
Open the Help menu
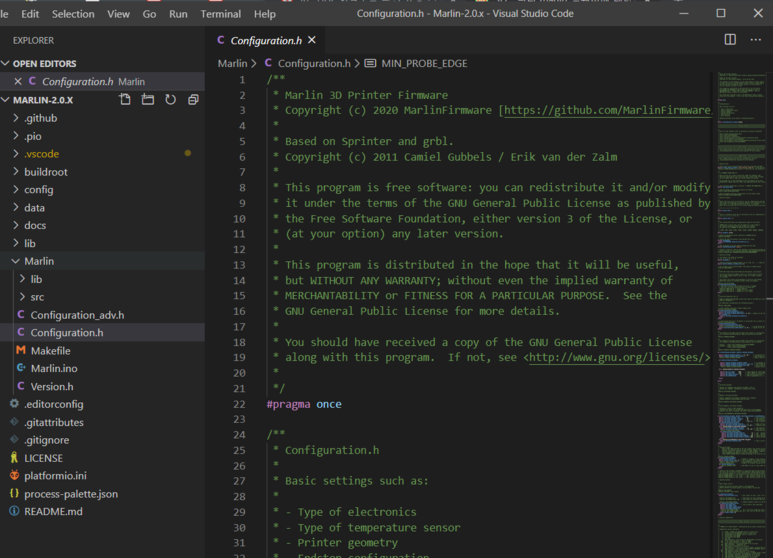point(265,14)
